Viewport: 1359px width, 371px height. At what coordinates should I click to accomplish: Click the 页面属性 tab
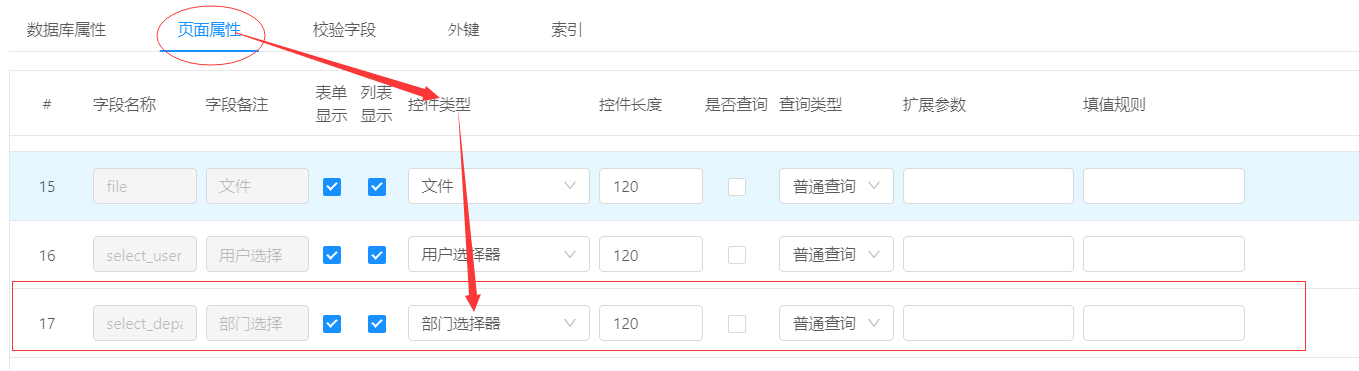tap(209, 30)
